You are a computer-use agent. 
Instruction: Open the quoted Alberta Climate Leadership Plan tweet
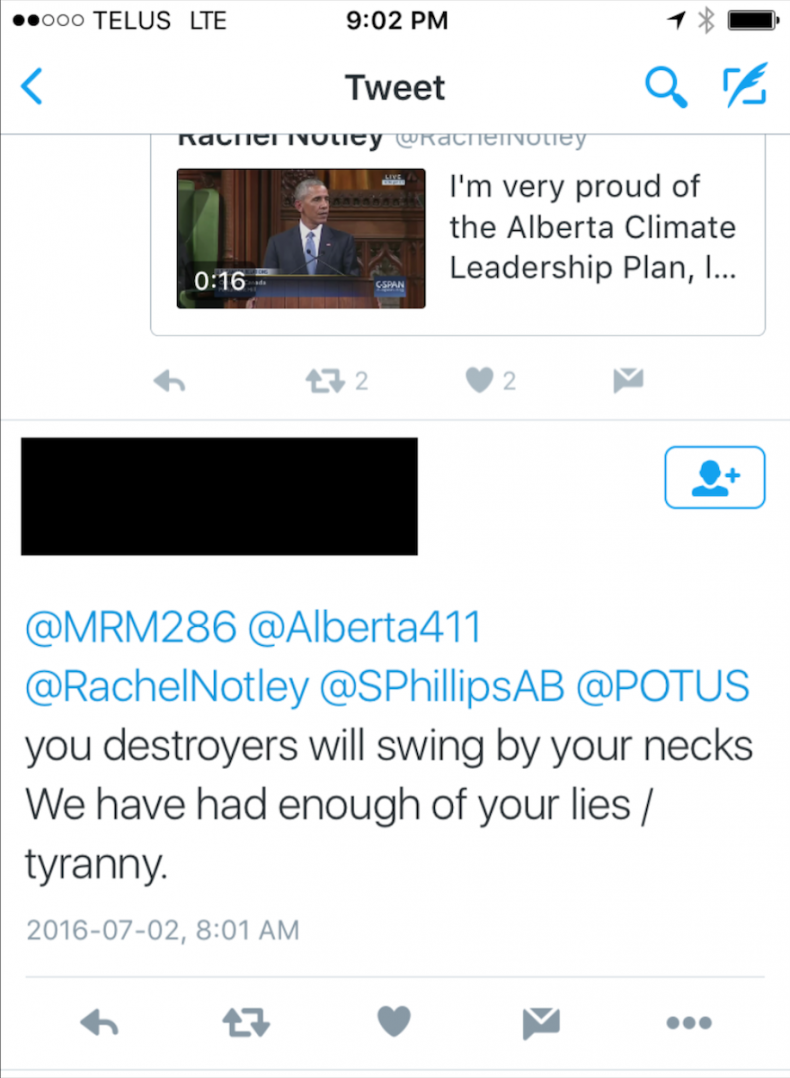pyautogui.click(x=458, y=234)
